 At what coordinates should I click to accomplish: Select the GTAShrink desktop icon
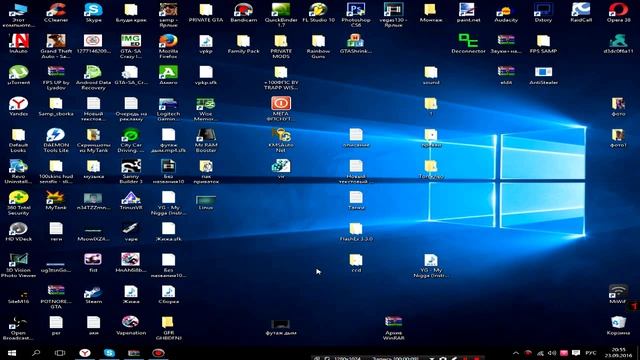coord(356,43)
